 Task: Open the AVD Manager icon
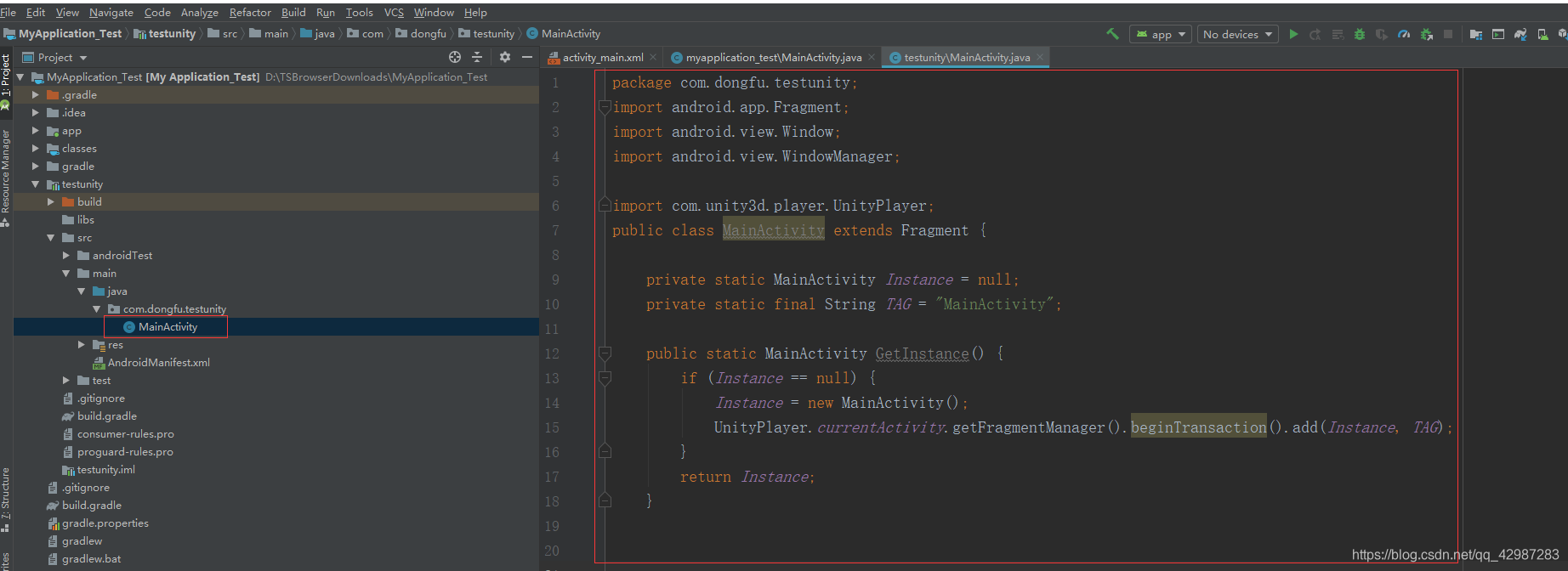1542,34
